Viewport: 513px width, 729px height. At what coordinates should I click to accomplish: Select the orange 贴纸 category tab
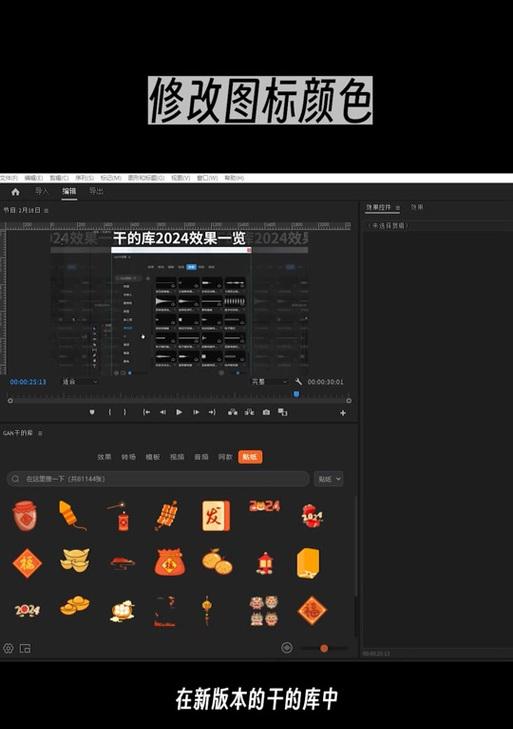pyautogui.click(x=250, y=457)
